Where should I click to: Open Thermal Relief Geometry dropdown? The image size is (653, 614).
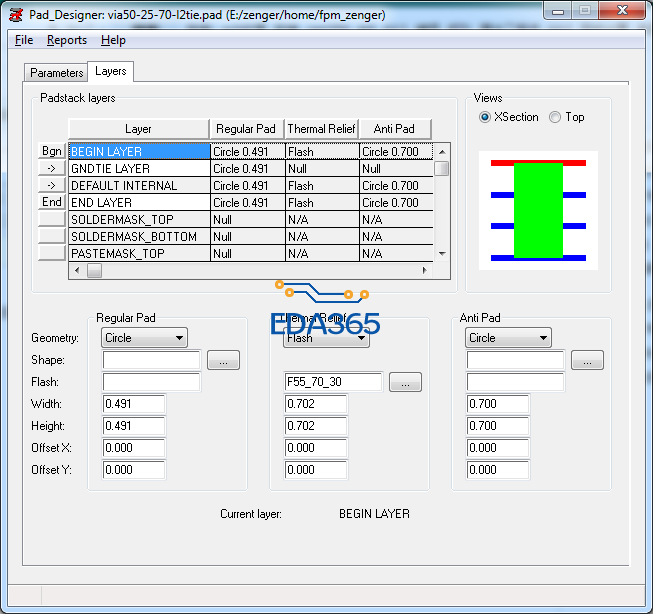(x=327, y=338)
